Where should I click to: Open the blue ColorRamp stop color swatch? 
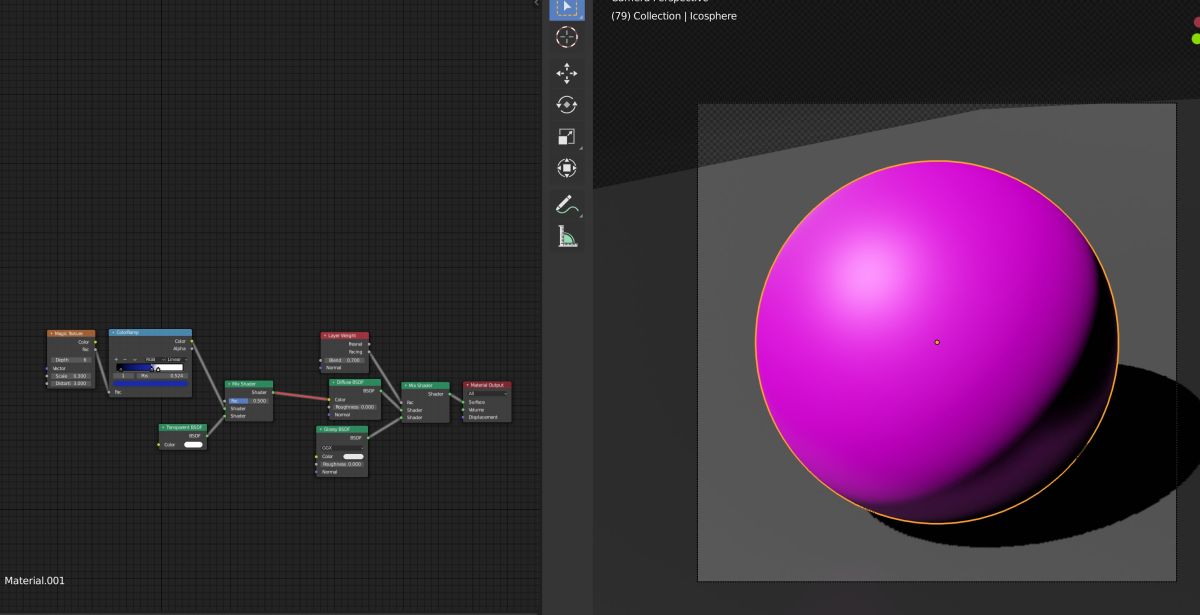[150, 383]
